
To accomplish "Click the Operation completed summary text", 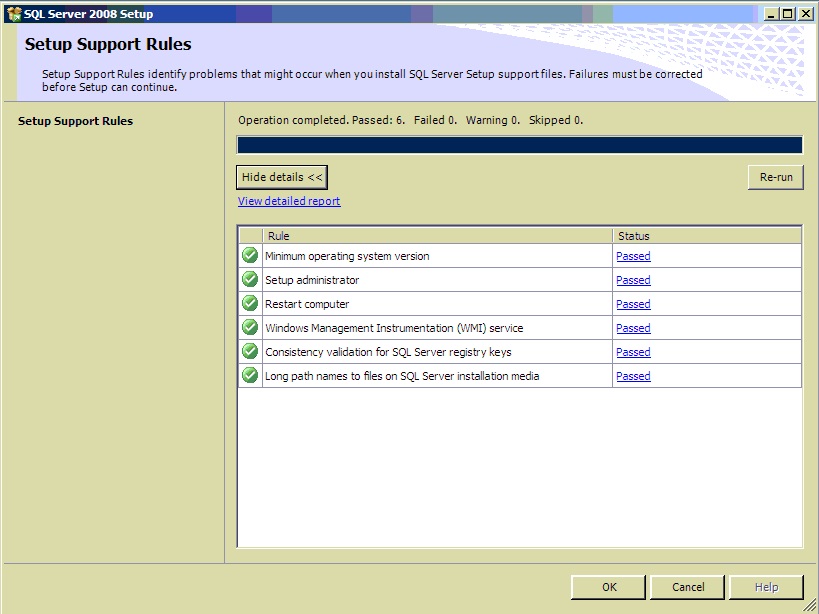I will (411, 120).
